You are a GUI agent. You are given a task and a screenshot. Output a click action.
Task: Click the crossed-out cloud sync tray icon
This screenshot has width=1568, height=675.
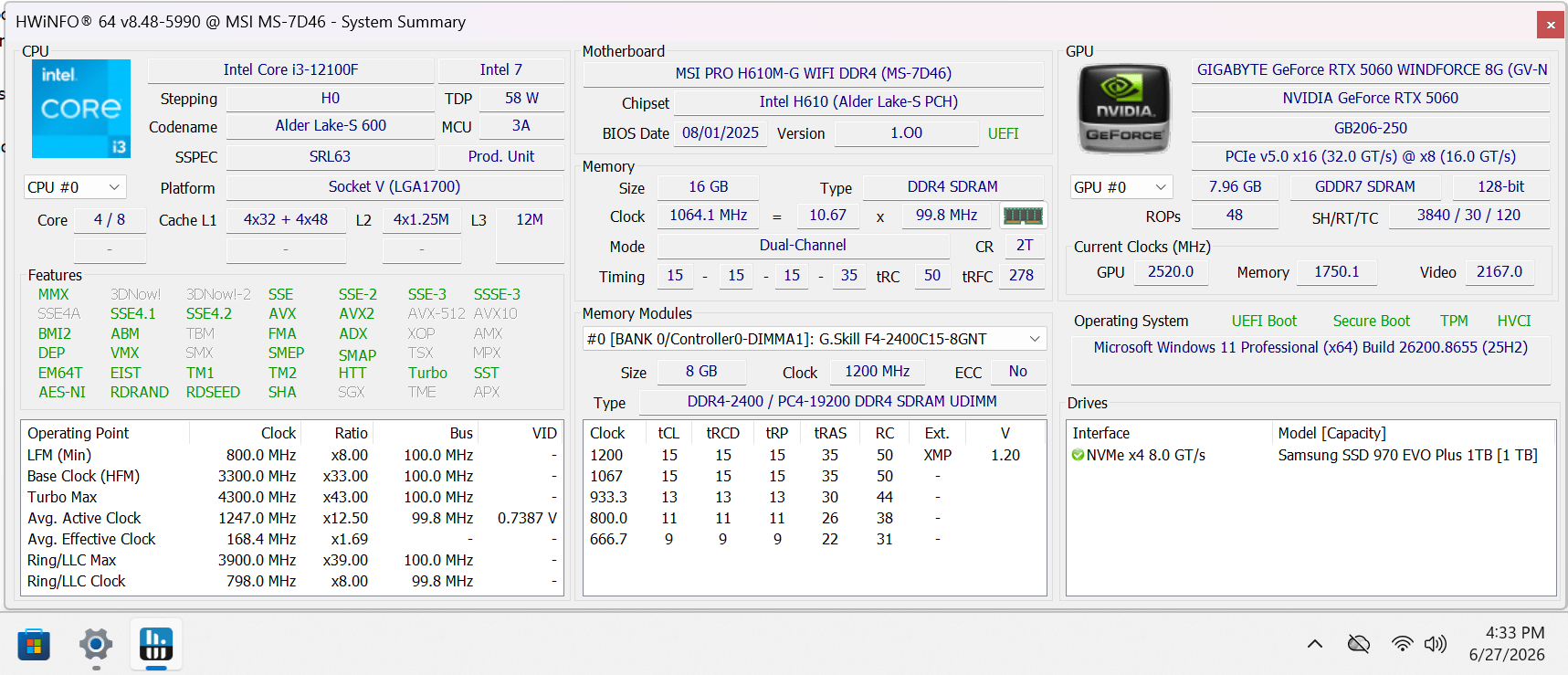point(1359,644)
